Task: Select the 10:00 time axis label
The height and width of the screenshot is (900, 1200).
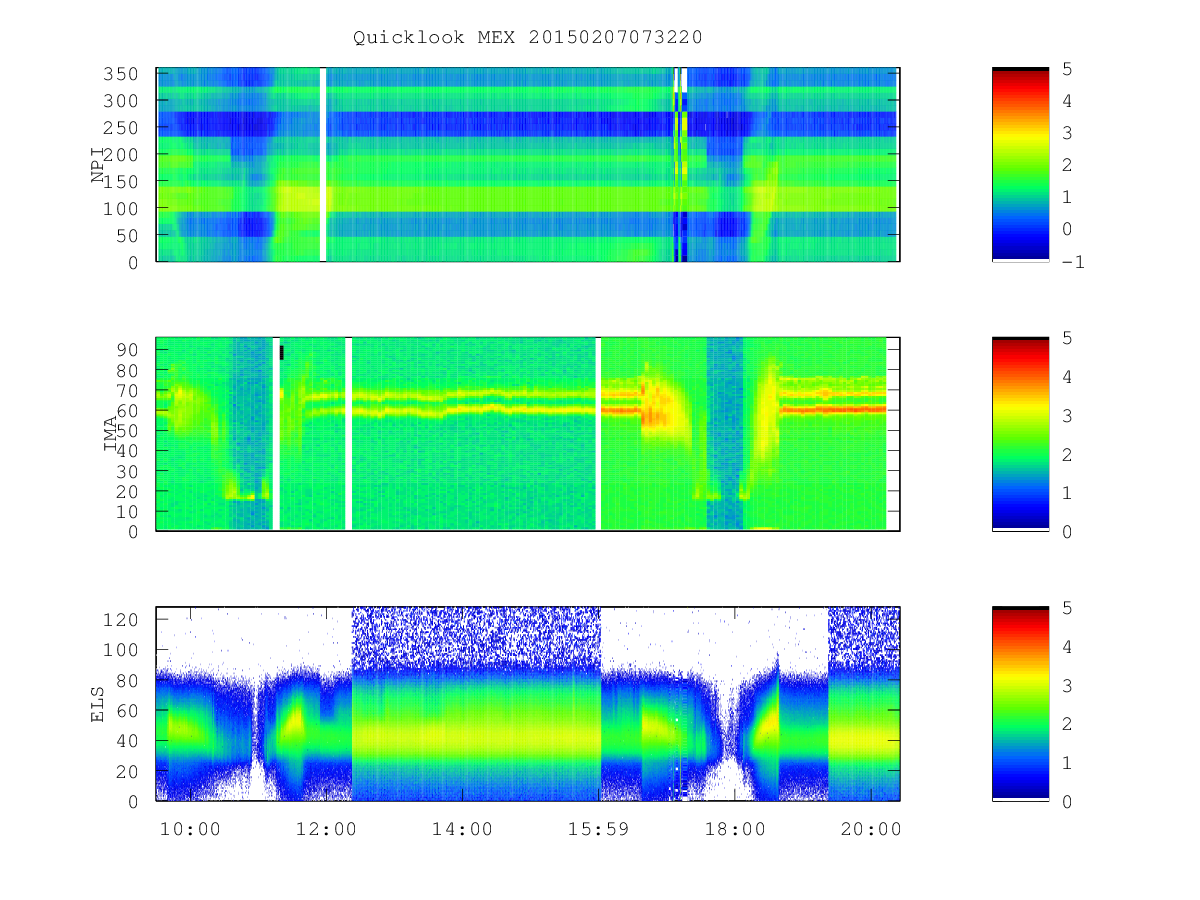Action: 190,829
